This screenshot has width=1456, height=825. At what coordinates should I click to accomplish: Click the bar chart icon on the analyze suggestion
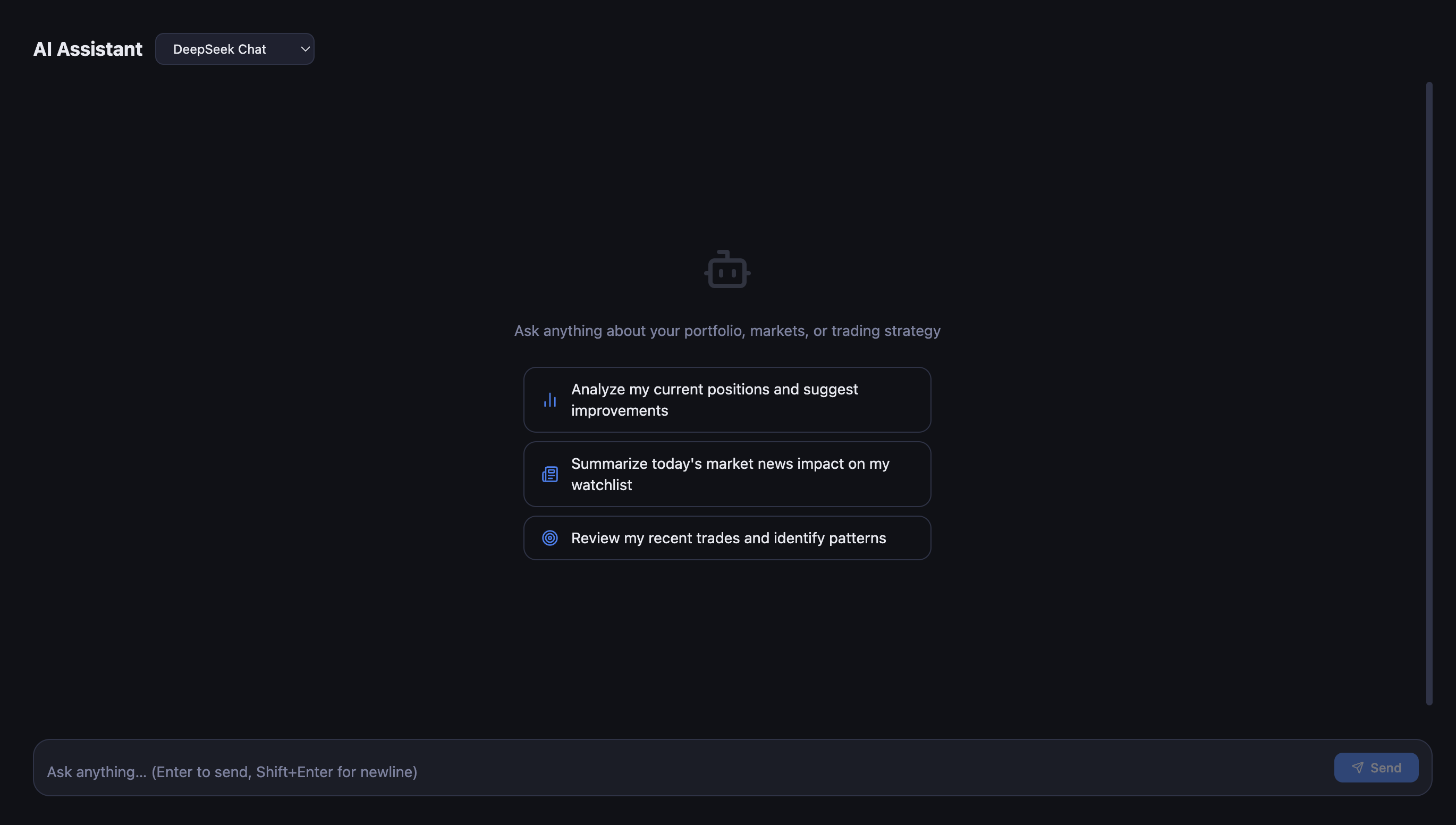point(549,399)
